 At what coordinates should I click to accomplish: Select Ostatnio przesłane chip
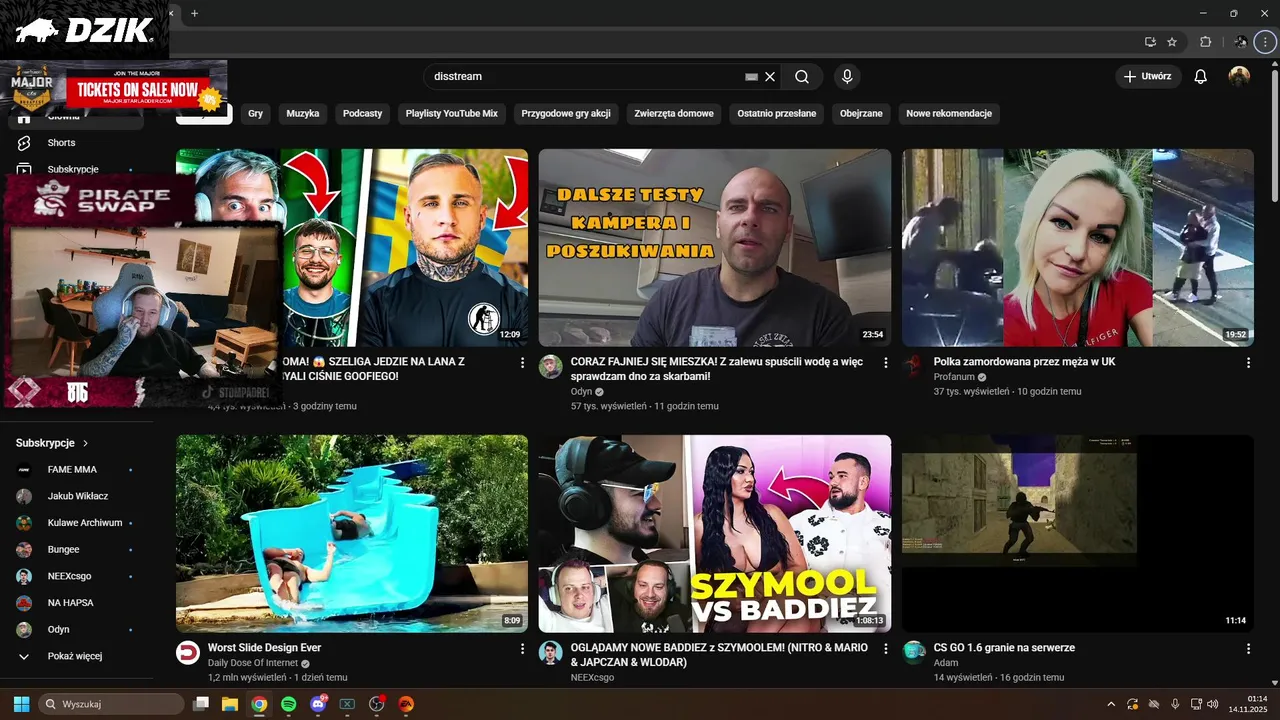click(x=777, y=114)
